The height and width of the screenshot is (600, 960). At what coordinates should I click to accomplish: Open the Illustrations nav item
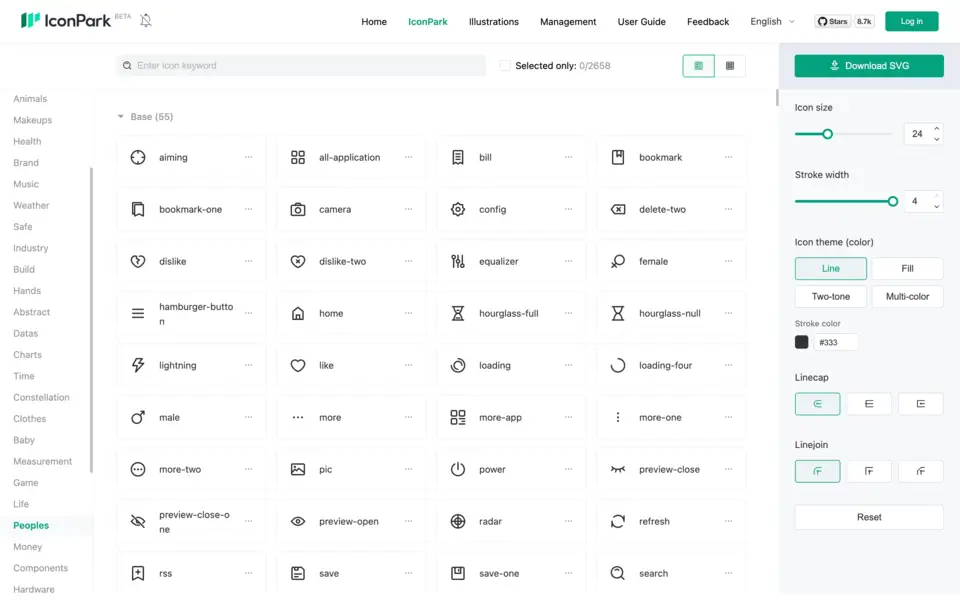click(493, 21)
